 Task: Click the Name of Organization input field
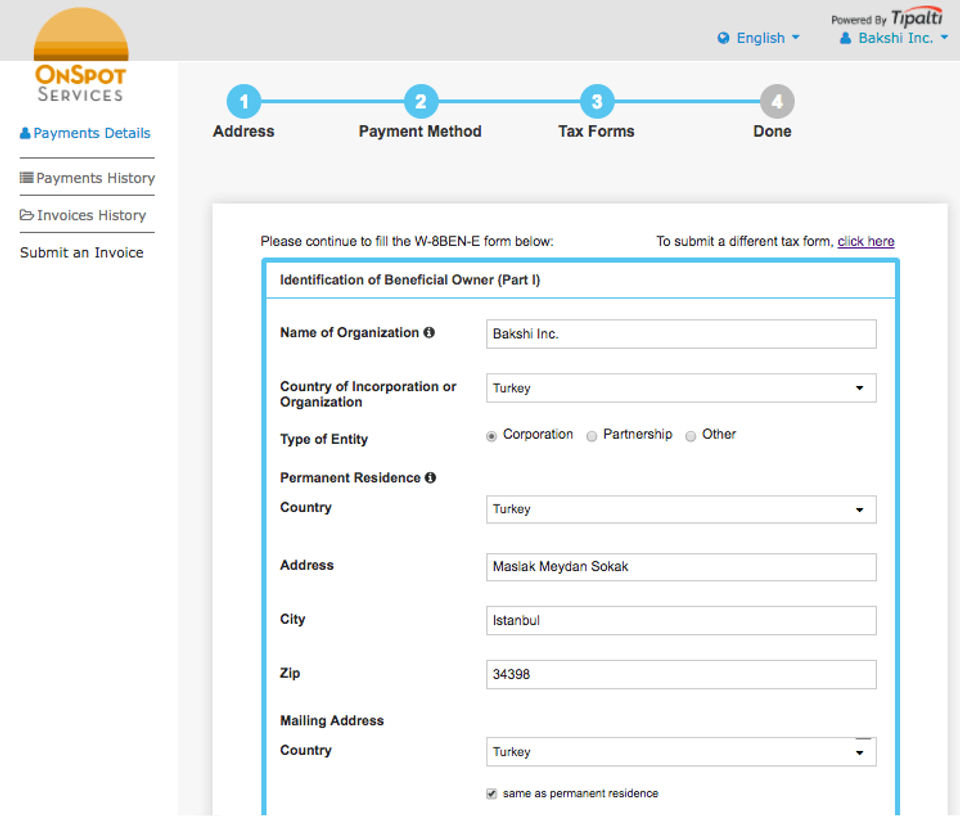coord(681,334)
